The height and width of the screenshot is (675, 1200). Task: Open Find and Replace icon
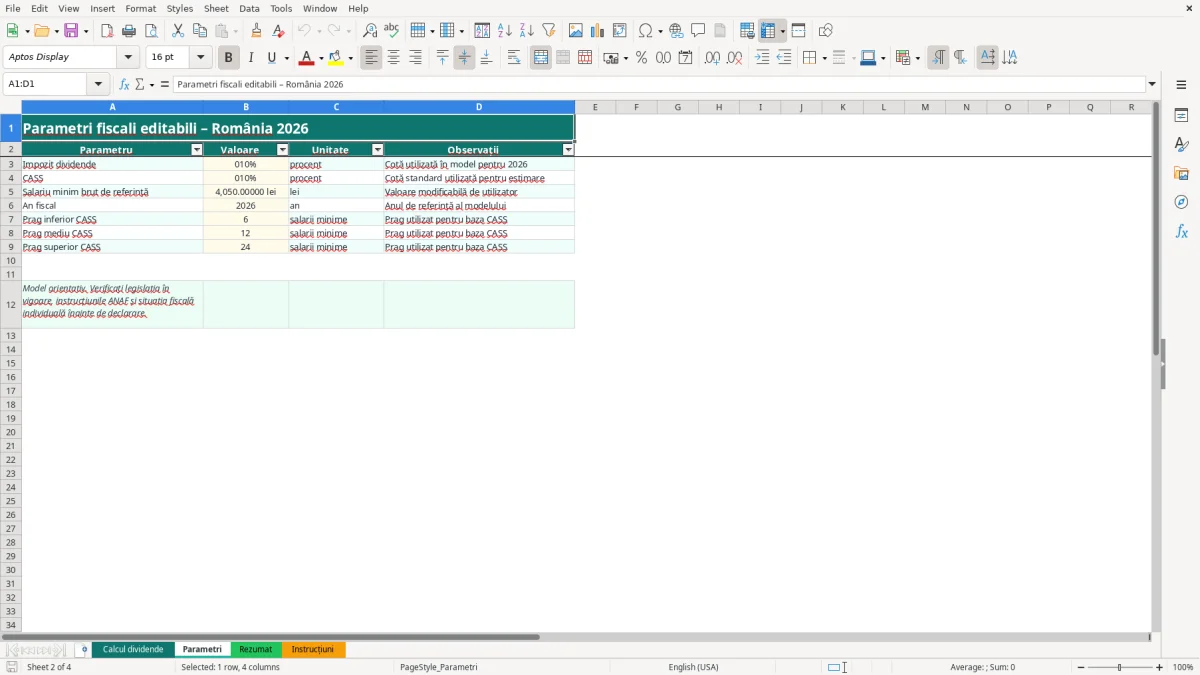[370, 31]
